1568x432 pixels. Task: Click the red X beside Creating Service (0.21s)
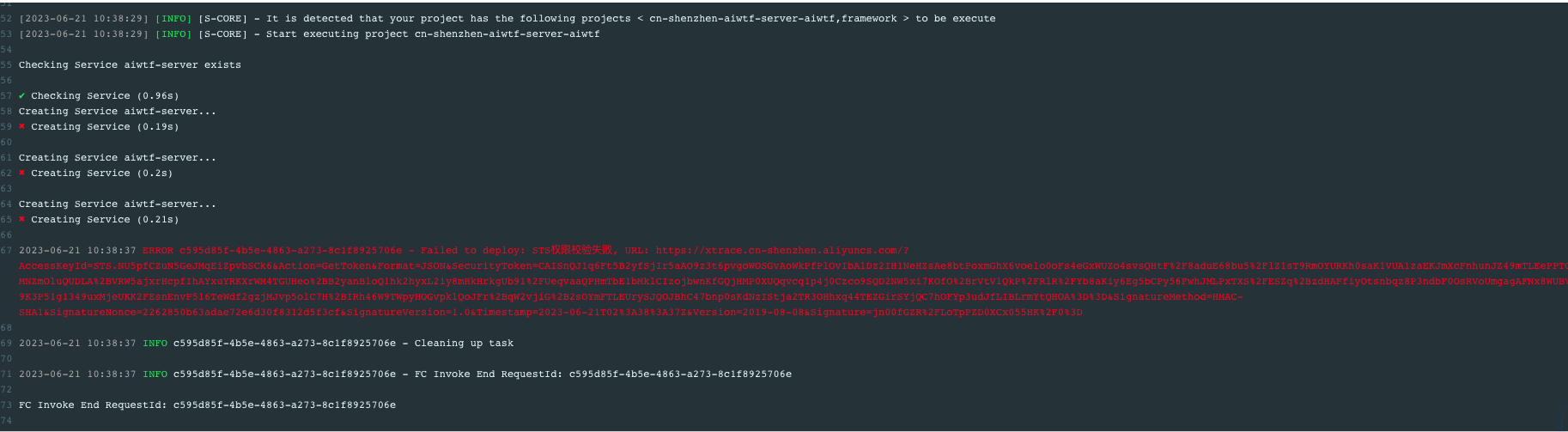pyautogui.click(x=22, y=220)
